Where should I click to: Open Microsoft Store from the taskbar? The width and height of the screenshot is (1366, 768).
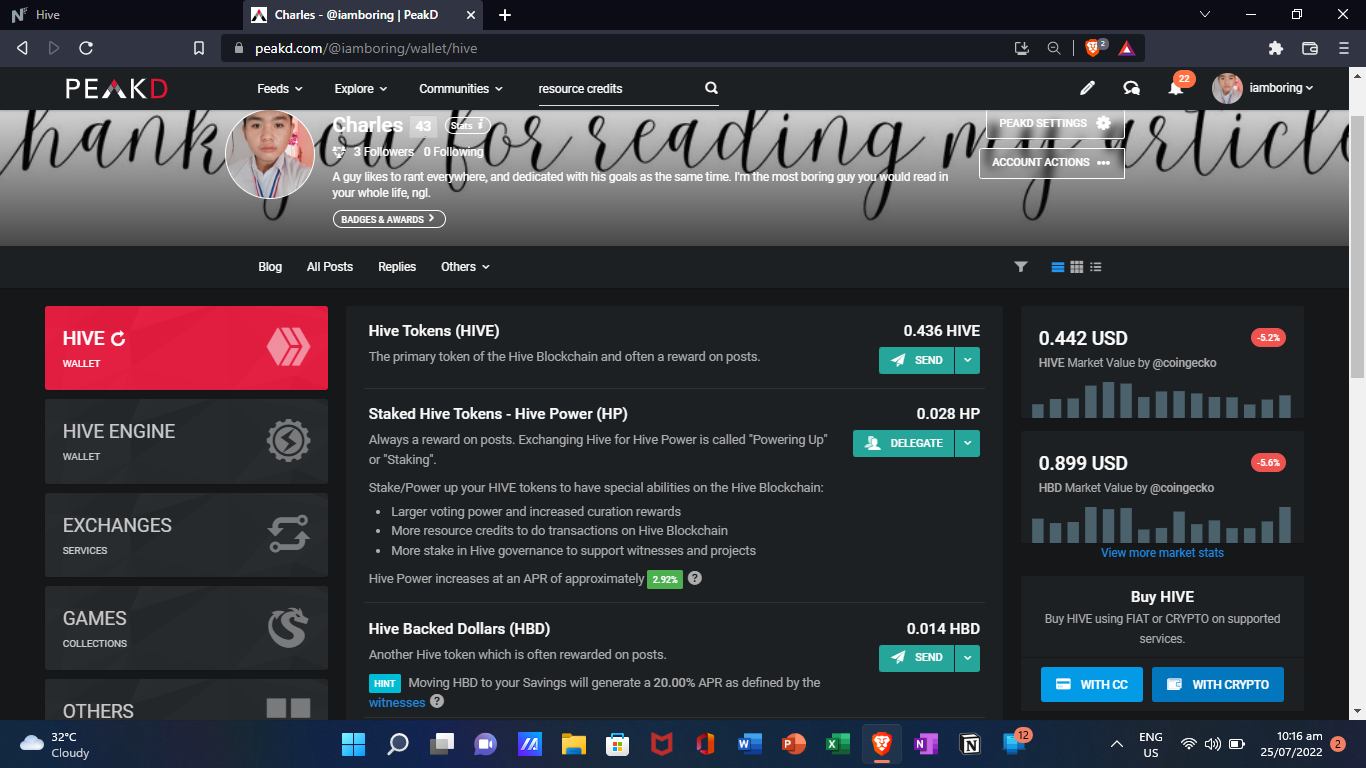pos(617,744)
